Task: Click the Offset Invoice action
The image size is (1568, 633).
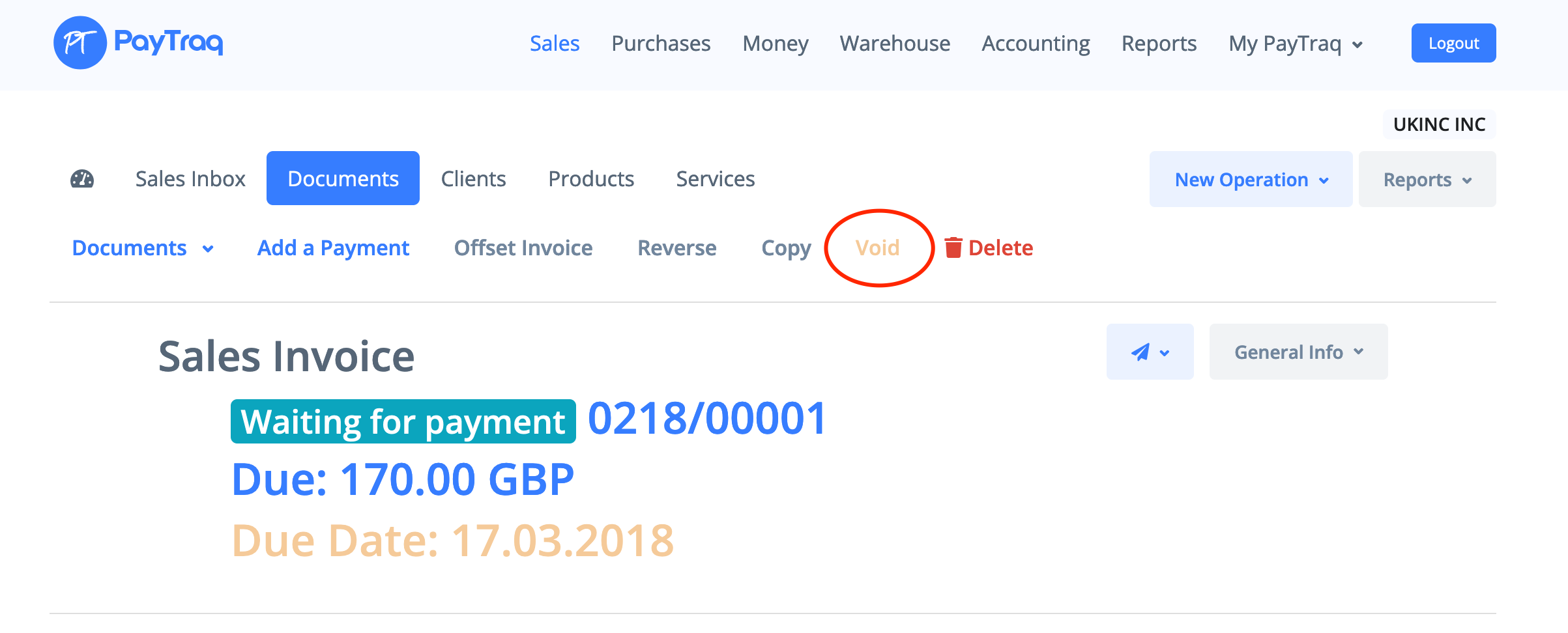Action: [523, 248]
